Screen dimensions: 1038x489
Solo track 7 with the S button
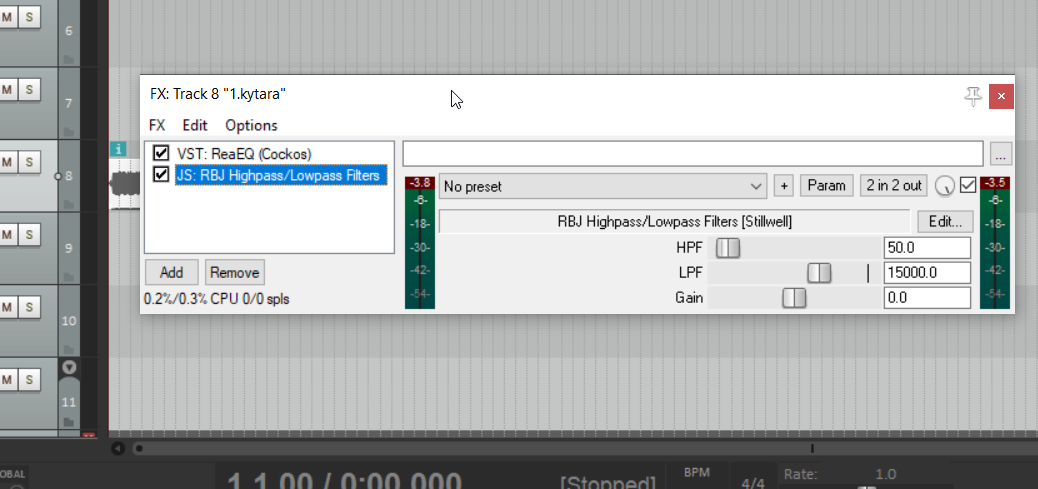coord(30,89)
